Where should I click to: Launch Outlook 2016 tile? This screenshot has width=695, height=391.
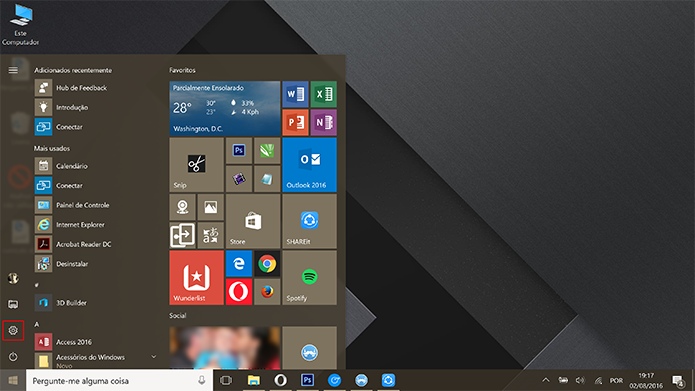[x=309, y=164]
